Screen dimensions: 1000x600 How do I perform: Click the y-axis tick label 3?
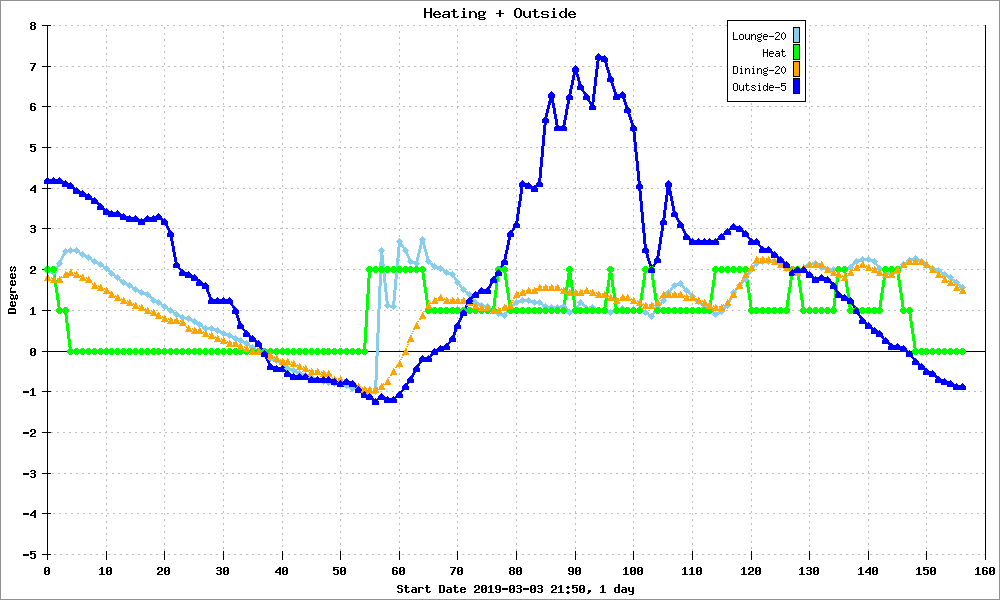(x=33, y=229)
